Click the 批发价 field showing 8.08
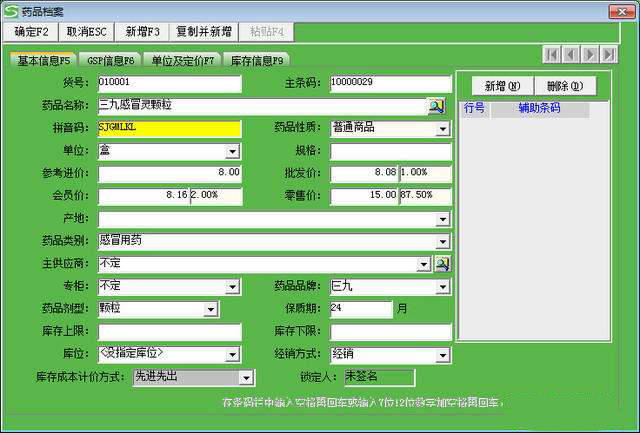The width and height of the screenshot is (640, 433). click(x=364, y=174)
